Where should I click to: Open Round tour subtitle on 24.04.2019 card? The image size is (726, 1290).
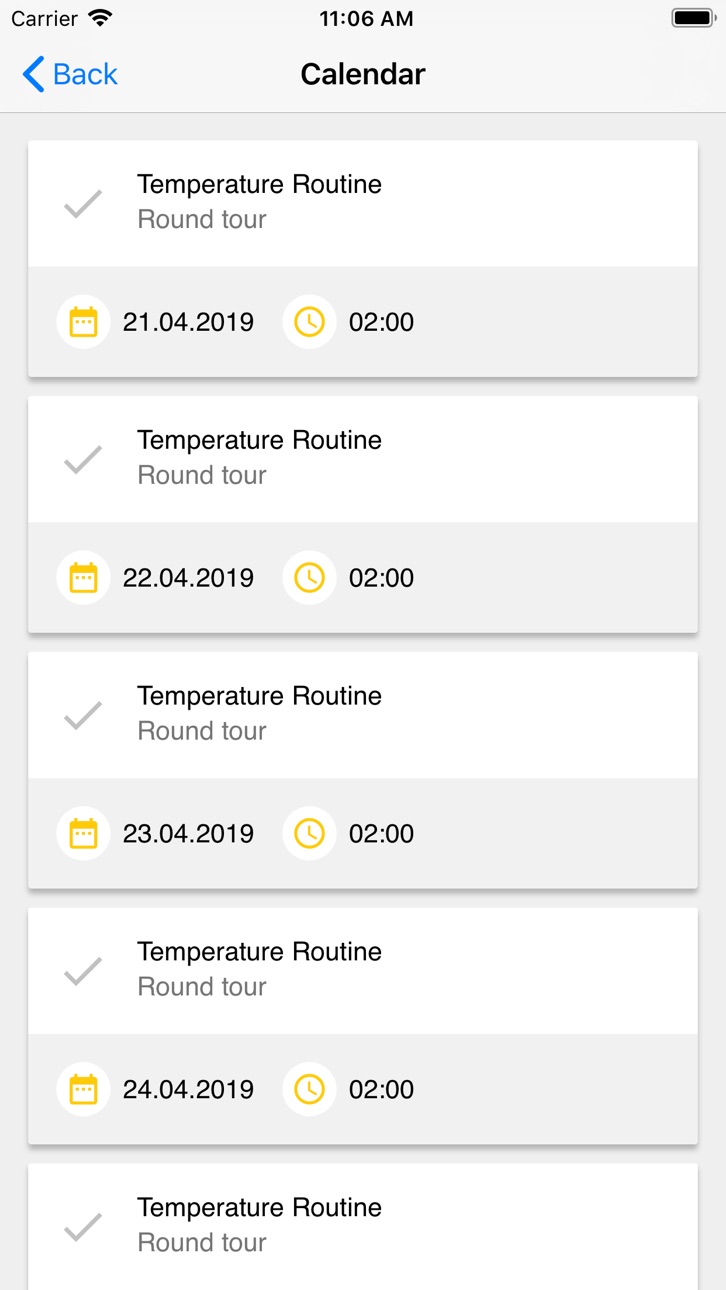(202, 986)
